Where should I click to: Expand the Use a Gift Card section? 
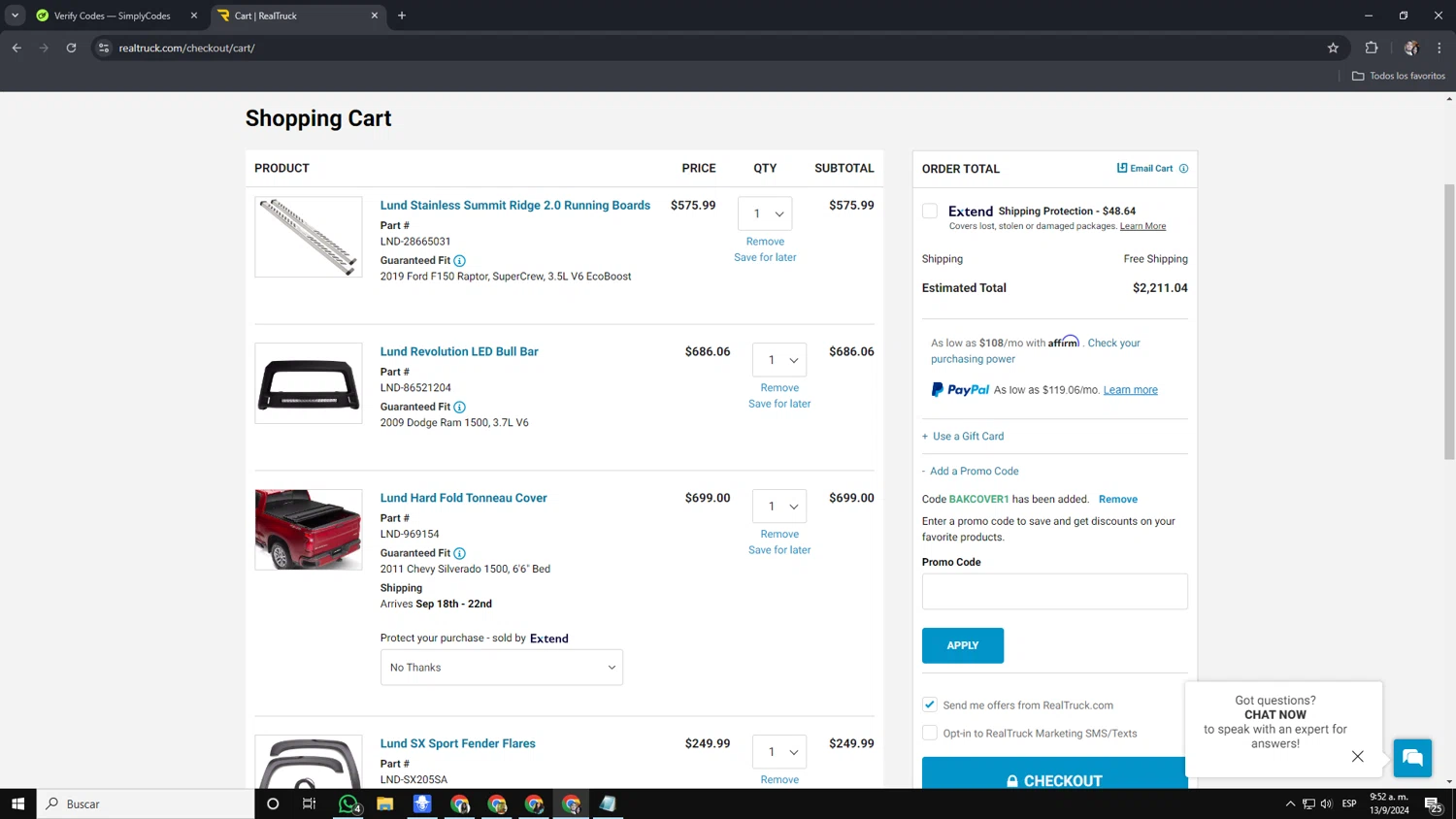tap(963, 437)
